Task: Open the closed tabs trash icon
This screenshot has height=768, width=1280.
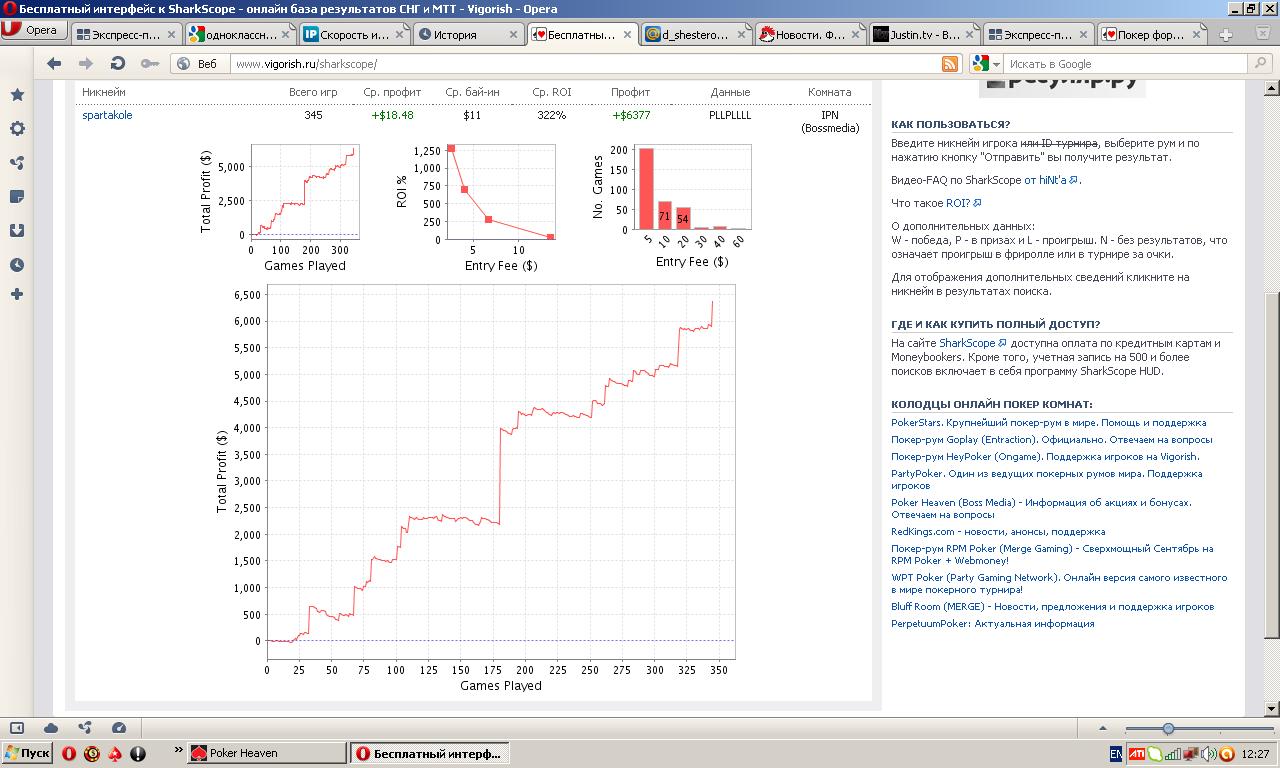Action: point(1263,34)
